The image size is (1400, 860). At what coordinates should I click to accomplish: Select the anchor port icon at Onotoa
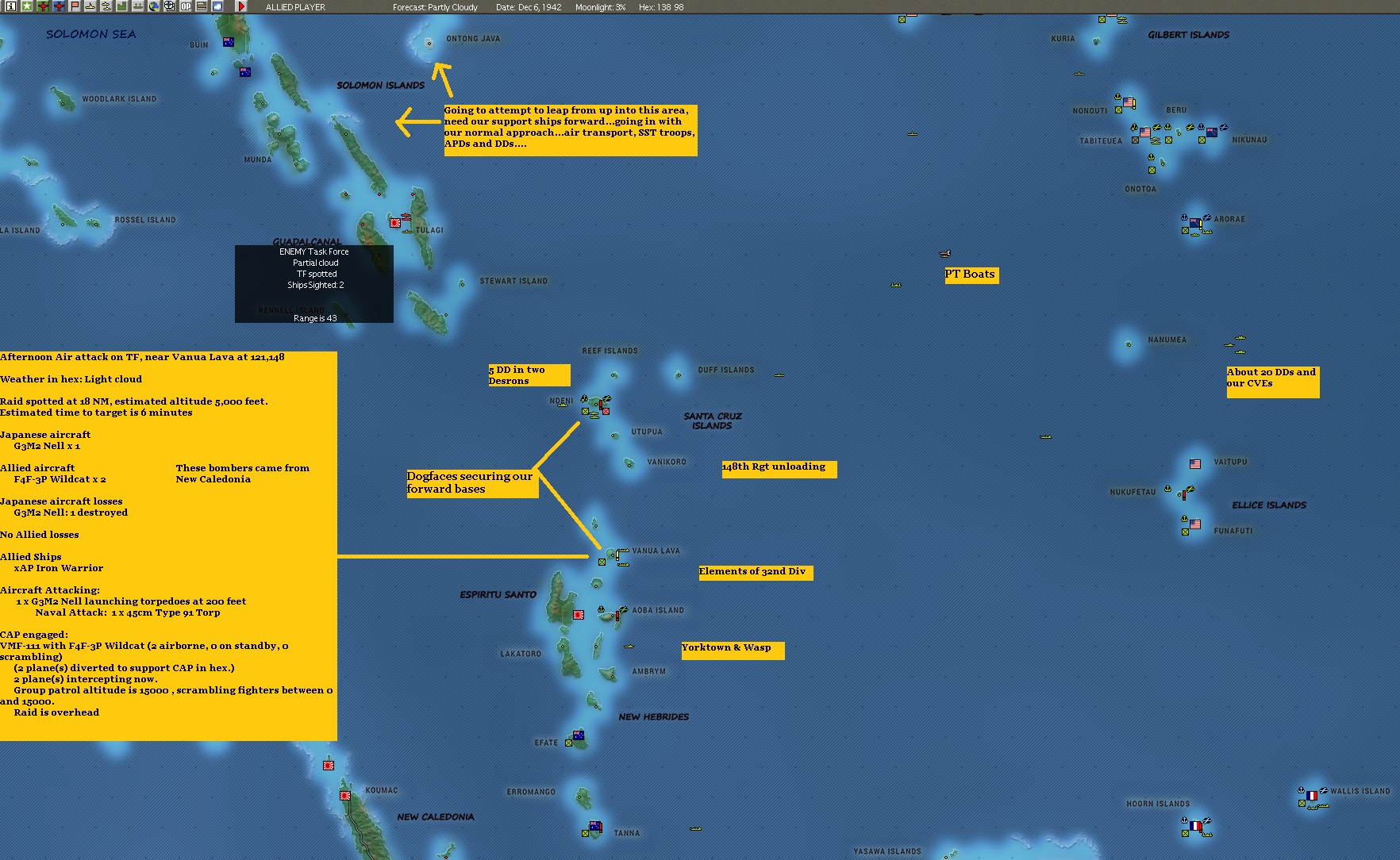(1151, 157)
